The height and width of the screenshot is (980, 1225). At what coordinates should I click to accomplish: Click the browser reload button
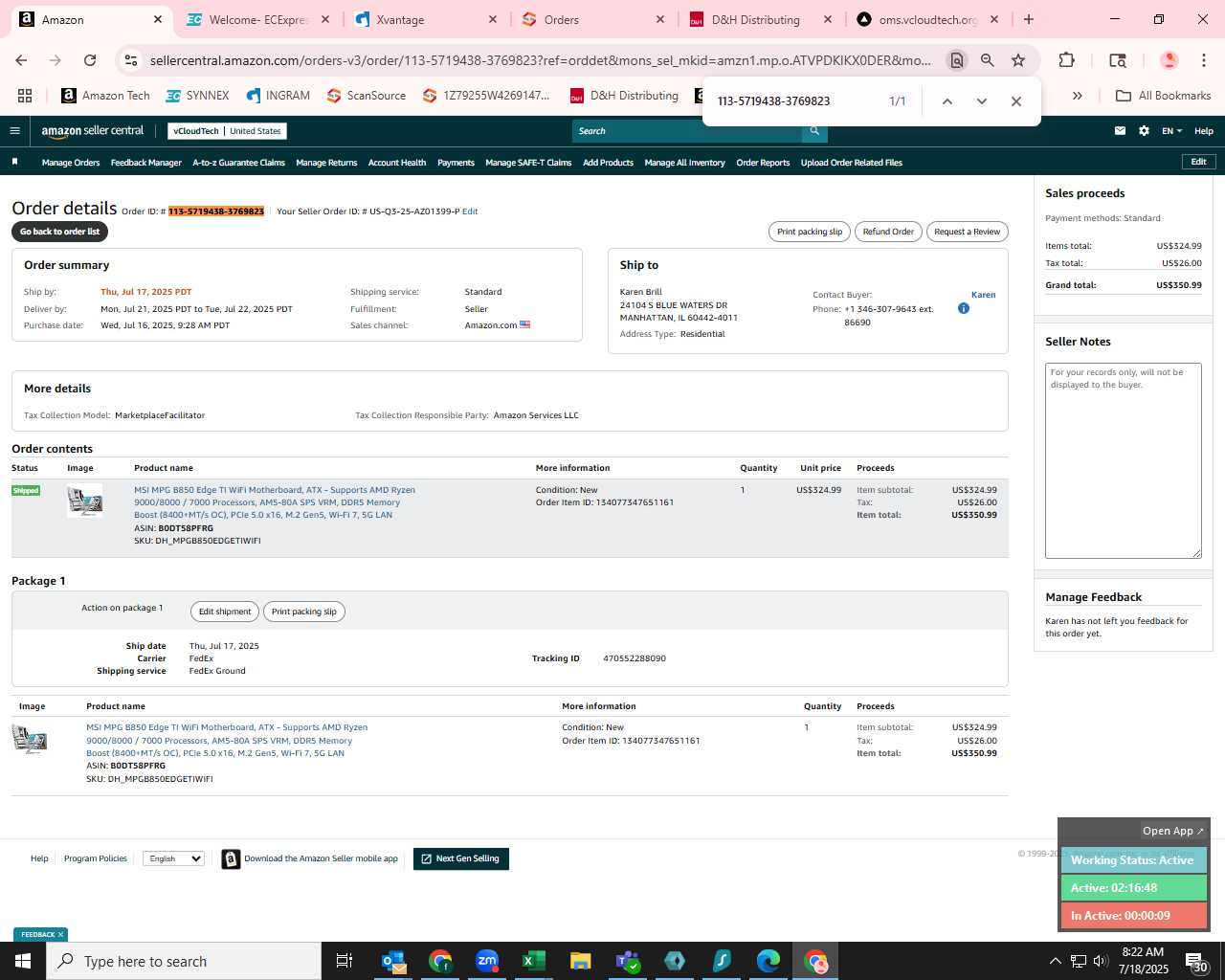pyautogui.click(x=90, y=60)
